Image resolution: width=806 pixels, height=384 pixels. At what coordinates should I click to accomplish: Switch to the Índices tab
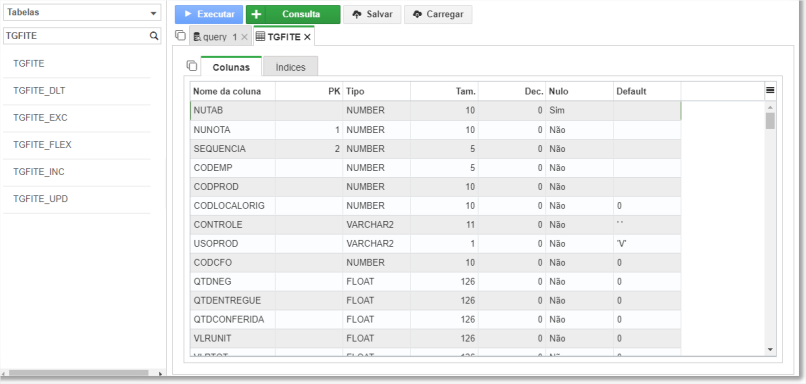coord(290,67)
